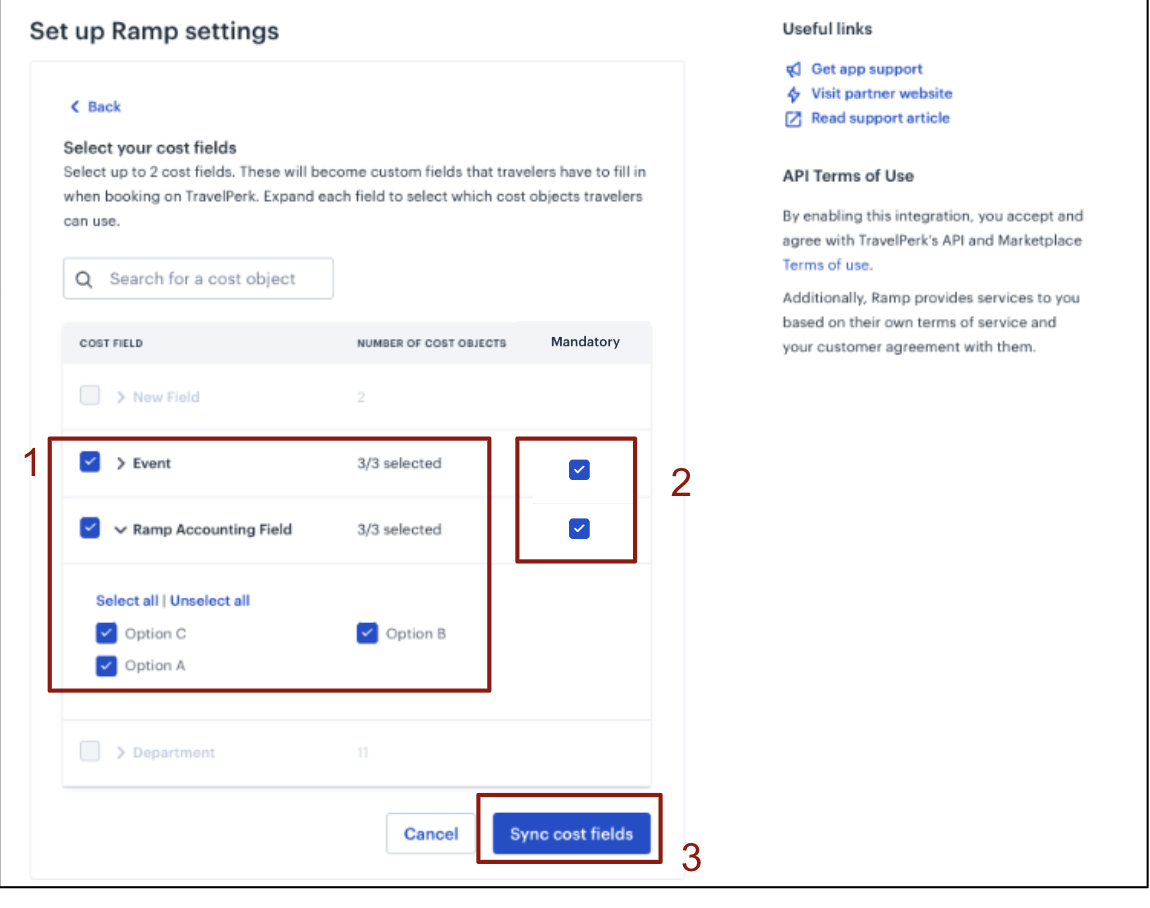The height and width of the screenshot is (908, 1150).
Task: Click the COST FIELD column header
Action: pos(111,343)
